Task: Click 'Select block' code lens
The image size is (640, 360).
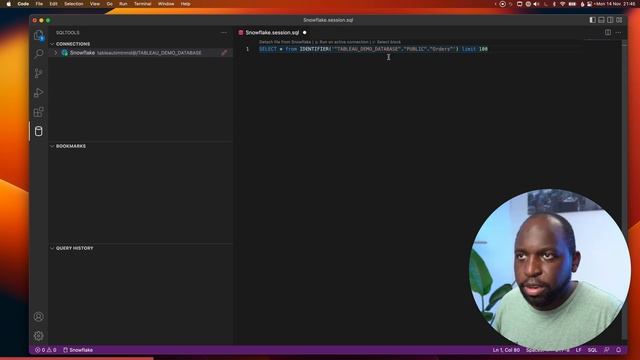Action: (388, 42)
